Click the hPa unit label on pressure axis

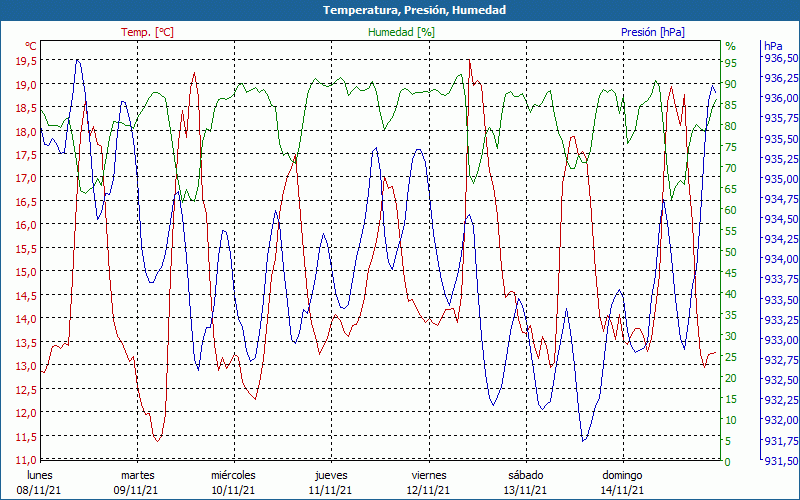(773, 46)
